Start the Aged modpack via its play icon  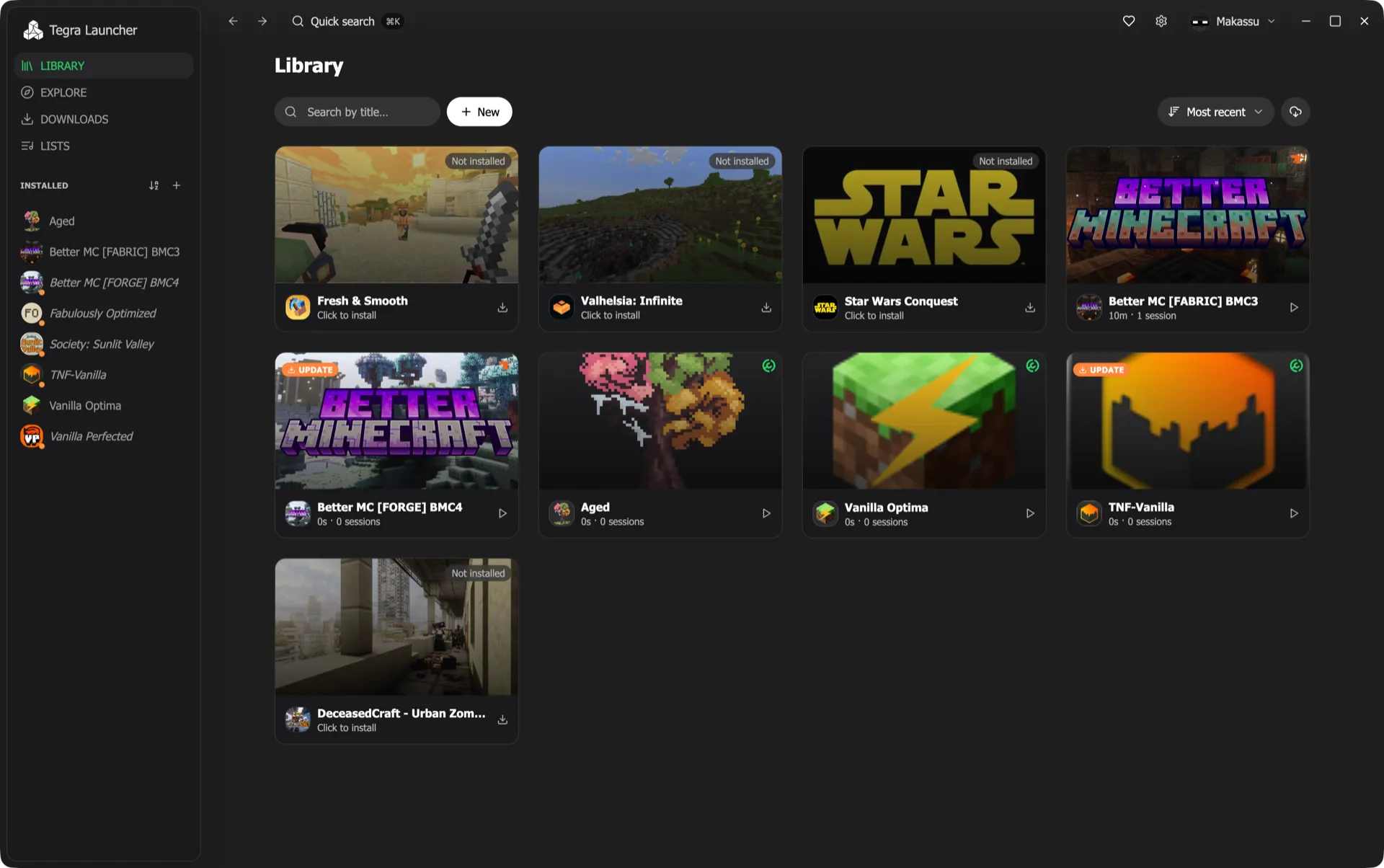click(x=766, y=514)
